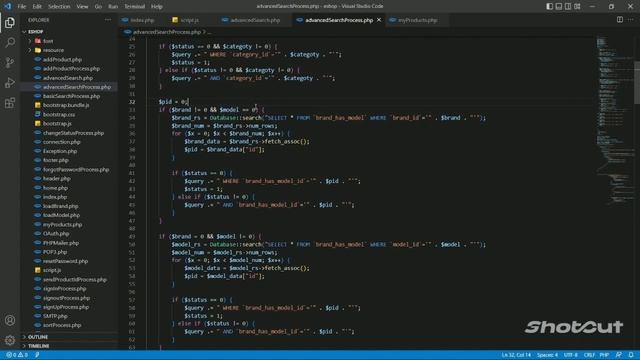Image resolution: width=640 pixels, height=360 pixels.
Task: Switch to the myProducts.php tab
Action: point(418,20)
